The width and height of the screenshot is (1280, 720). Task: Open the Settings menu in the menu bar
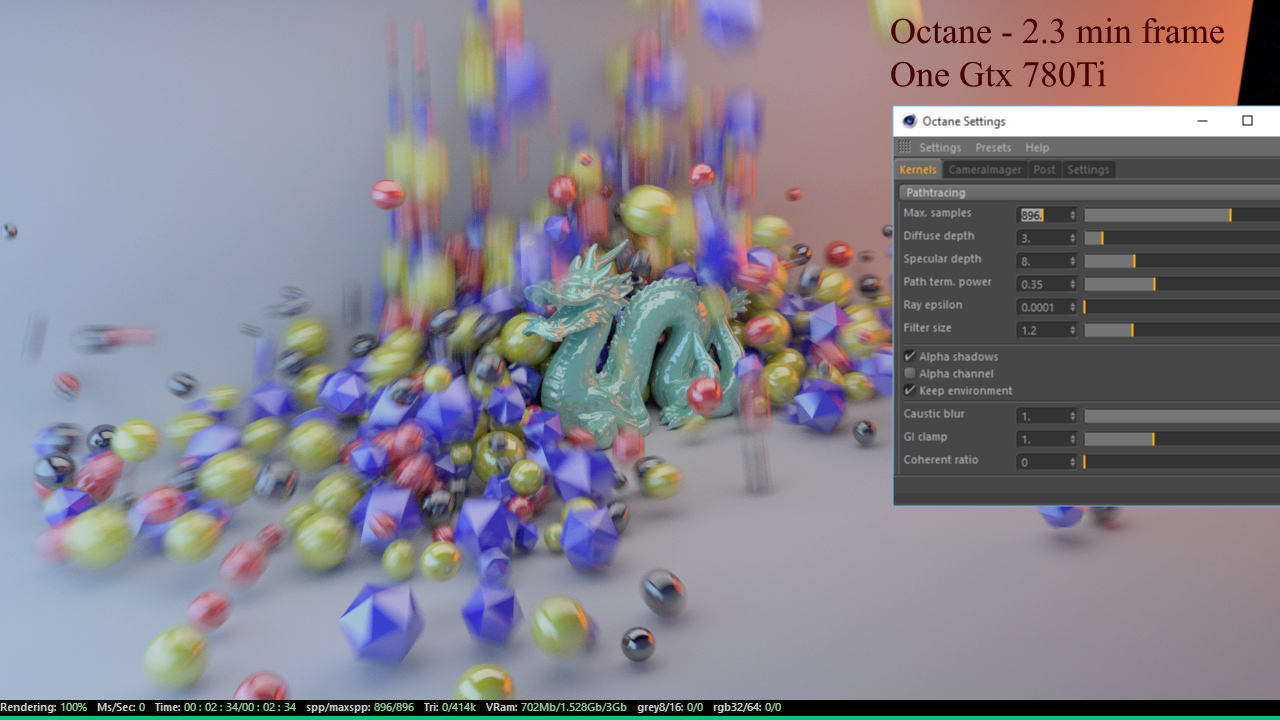click(x=940, y=148)
